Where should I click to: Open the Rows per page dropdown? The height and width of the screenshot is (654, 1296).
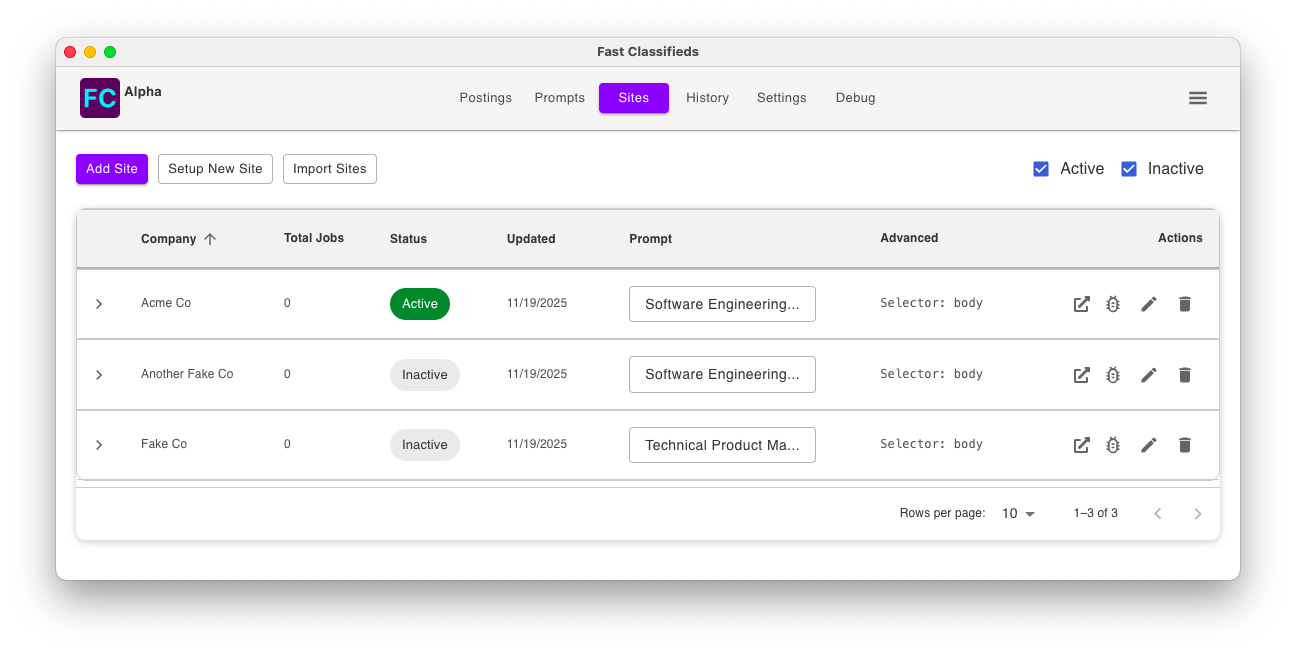click(x=1018, y=513)
